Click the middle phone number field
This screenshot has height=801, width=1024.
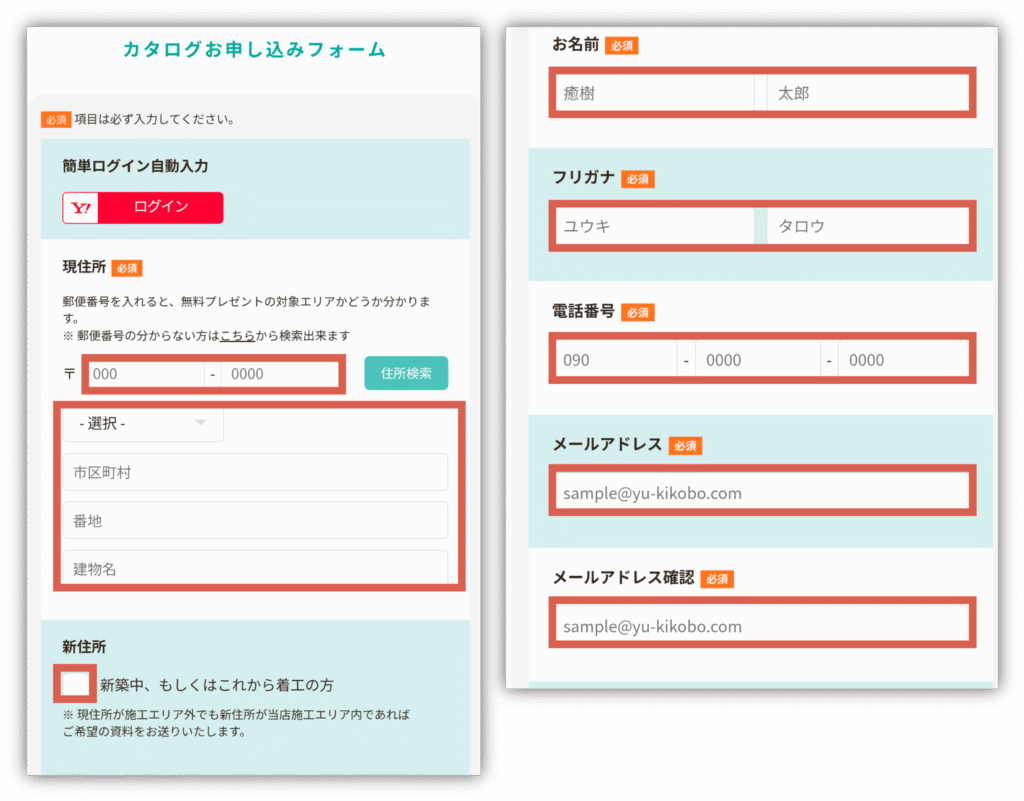[x=757, y=360]
